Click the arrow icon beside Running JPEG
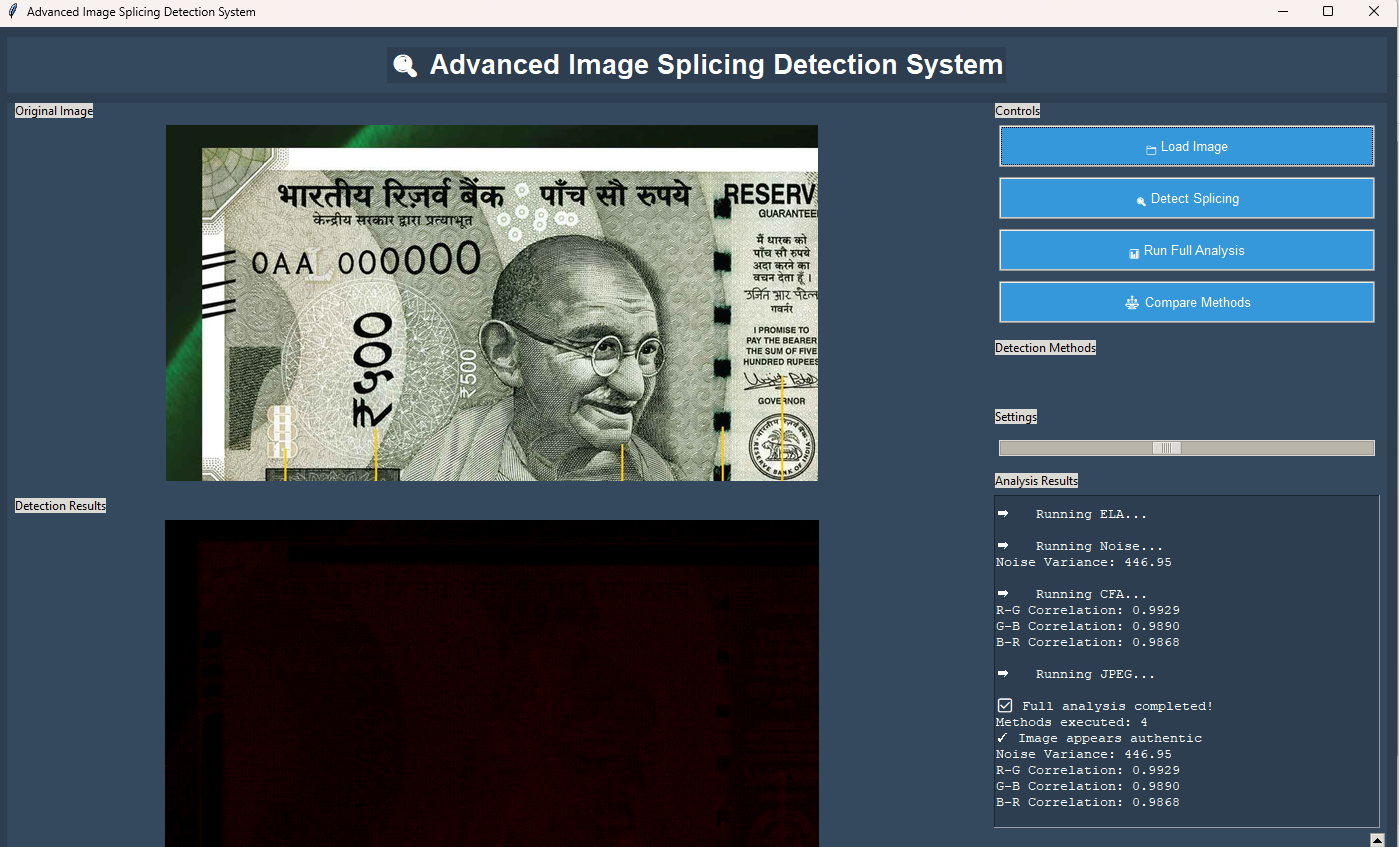1399x847 pixels. [x=1003, y=674]
